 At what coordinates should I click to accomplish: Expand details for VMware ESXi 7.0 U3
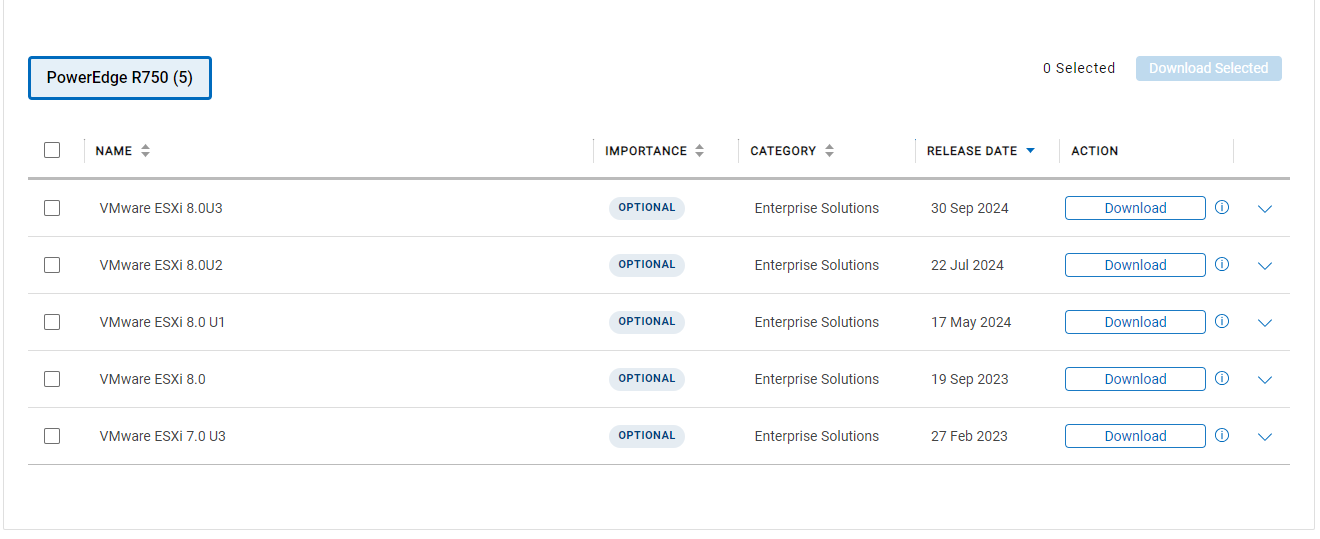pyautogui.click(x=1264, y=437)
